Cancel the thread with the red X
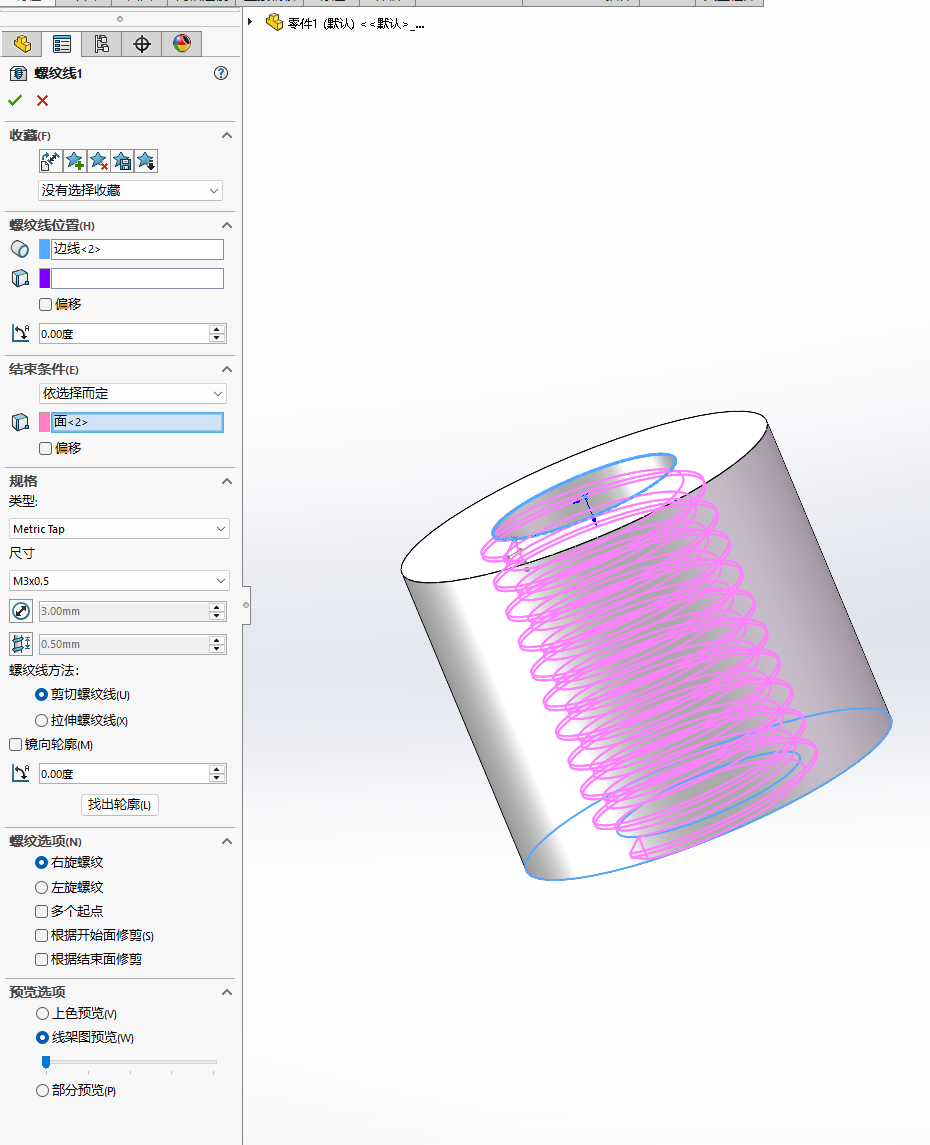Viewport: 930px width, 1145px height. [42, 100]
